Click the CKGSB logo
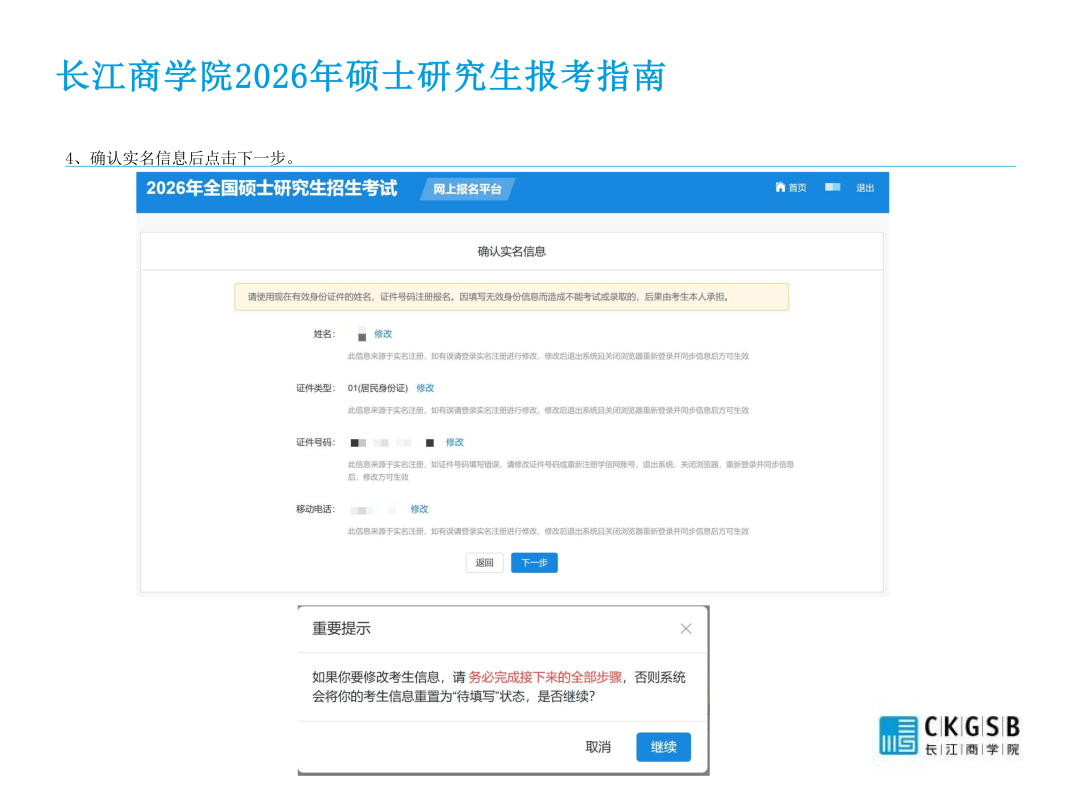The width and height of the screenshot is (1080, 810). pos(949,736)
